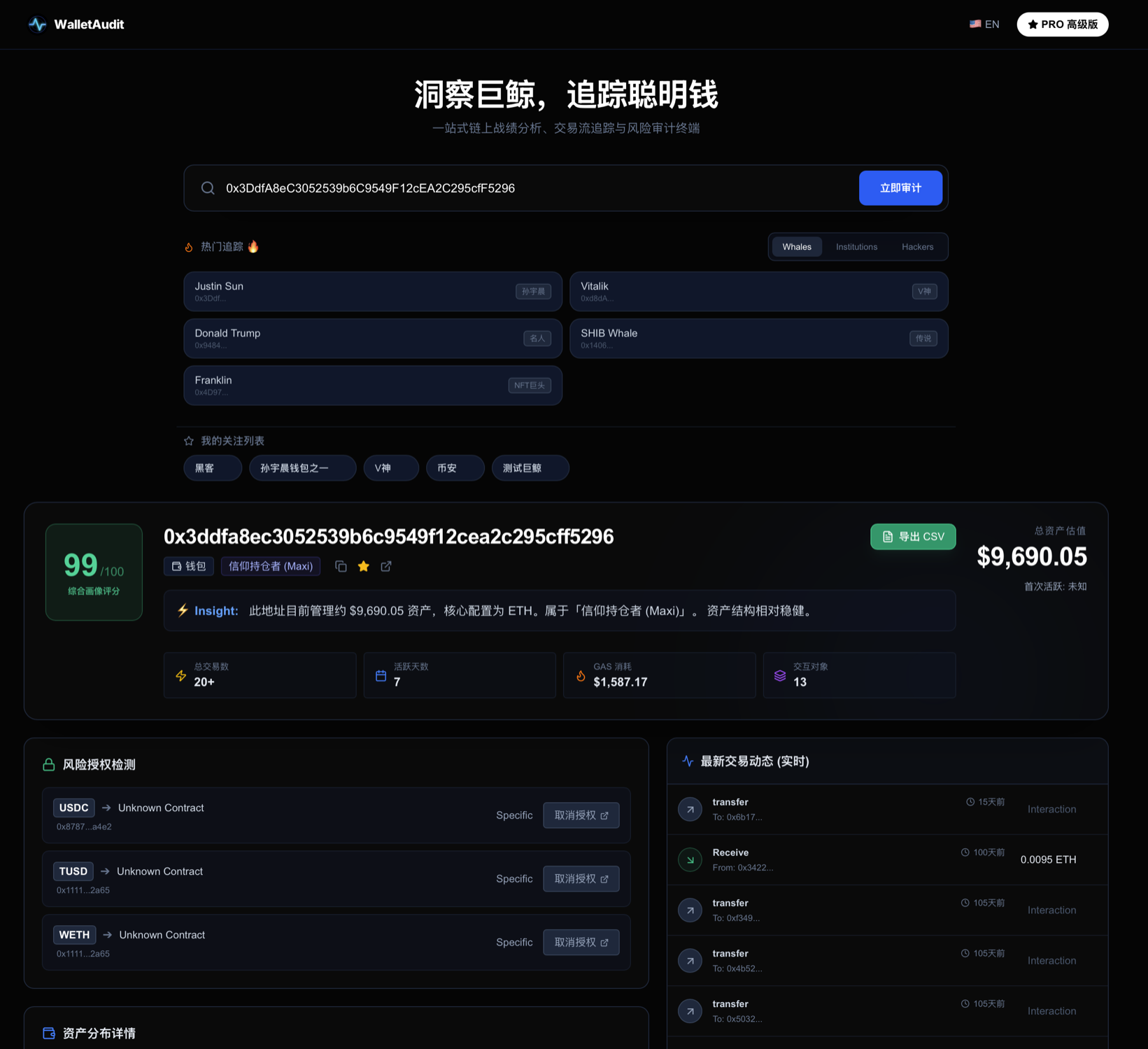
Task: Click the star icon beside 我的关注列表
Action: point(189,441)
